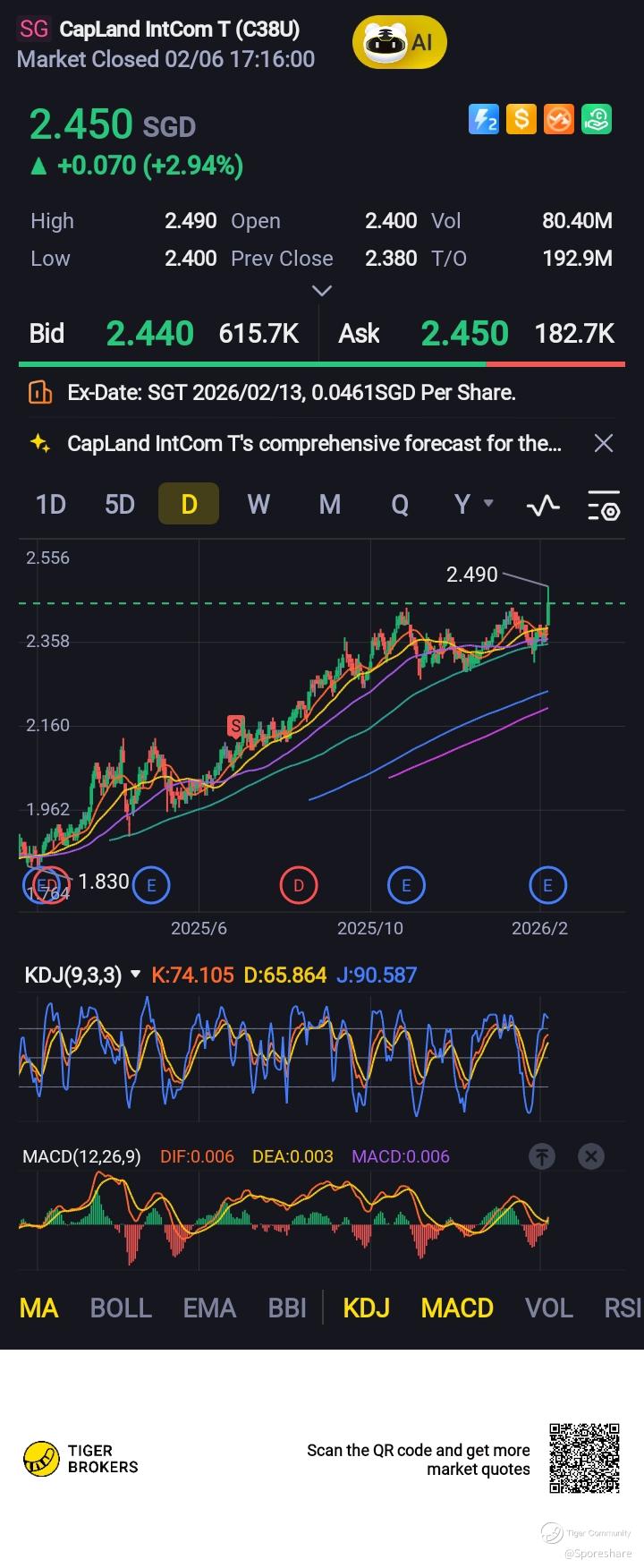Screen dimensions: 644x1568
Task: Toggle the MA indicator
Action: tap(38, 1308)
